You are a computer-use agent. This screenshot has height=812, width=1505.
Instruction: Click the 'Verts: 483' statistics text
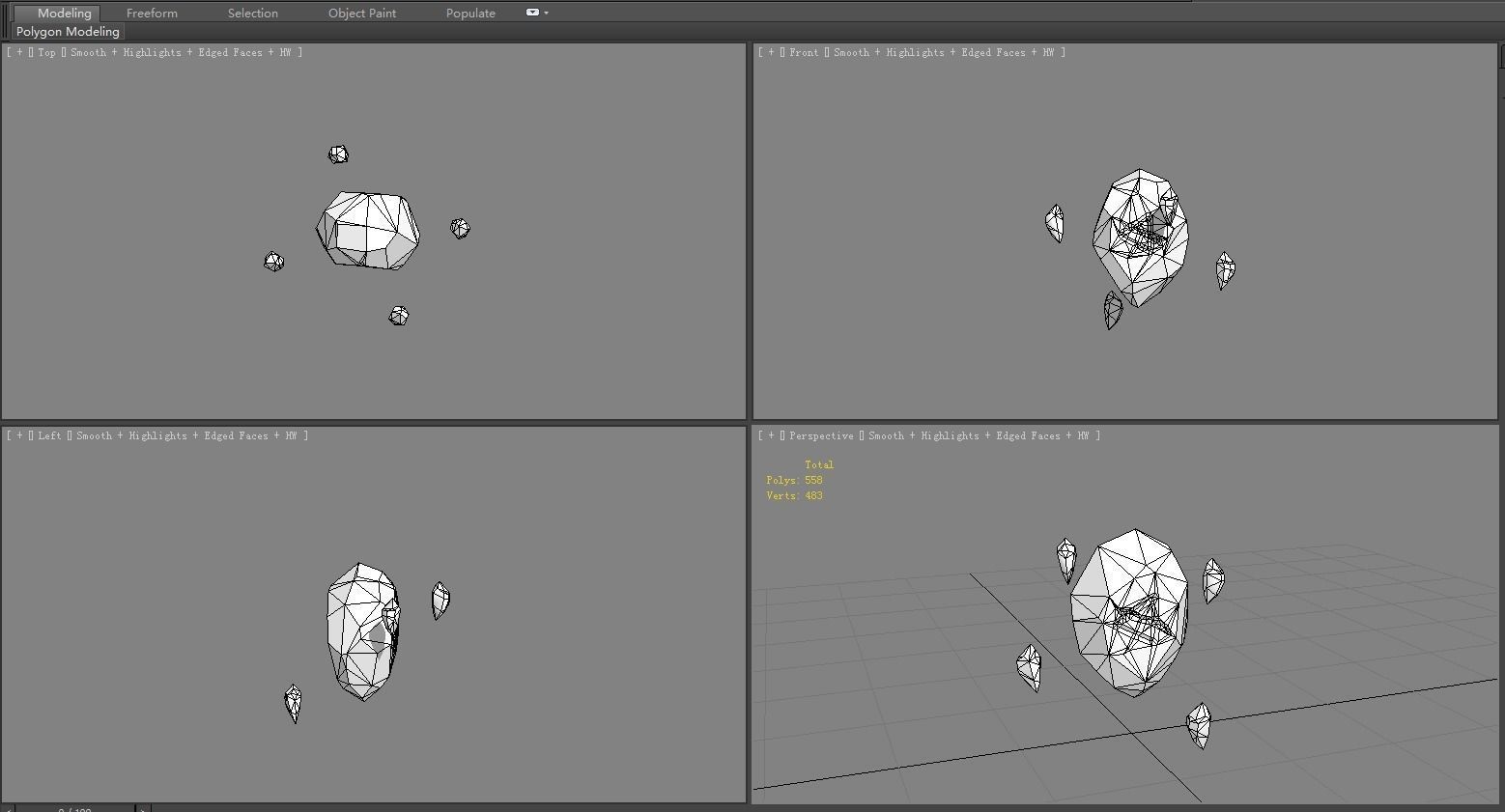pyautogui.click(x=794, y=495)
